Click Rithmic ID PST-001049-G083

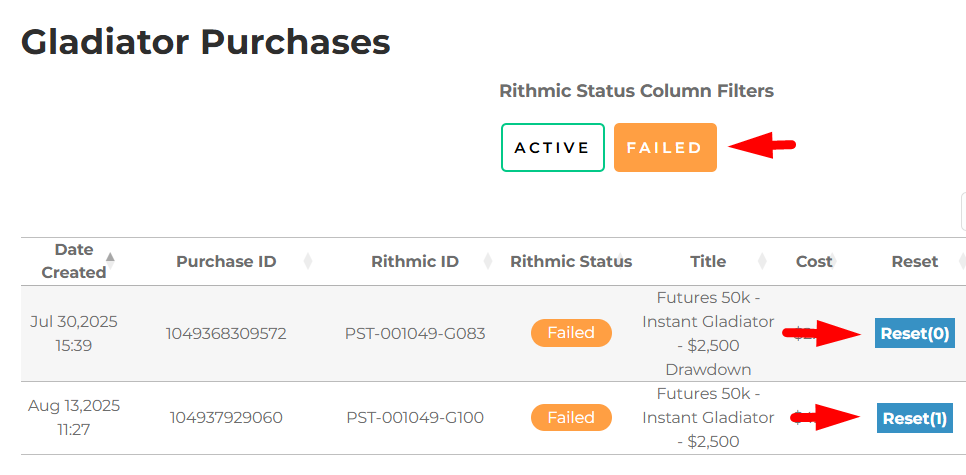[415, 333]
